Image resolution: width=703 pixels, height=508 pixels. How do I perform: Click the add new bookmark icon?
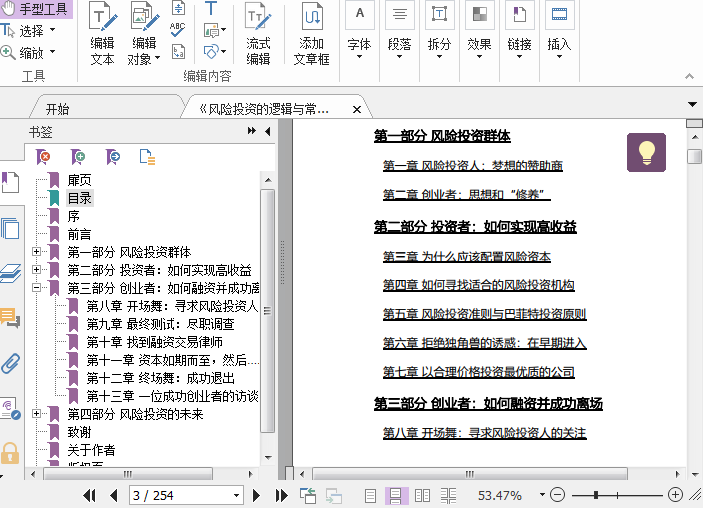(78, 157)
